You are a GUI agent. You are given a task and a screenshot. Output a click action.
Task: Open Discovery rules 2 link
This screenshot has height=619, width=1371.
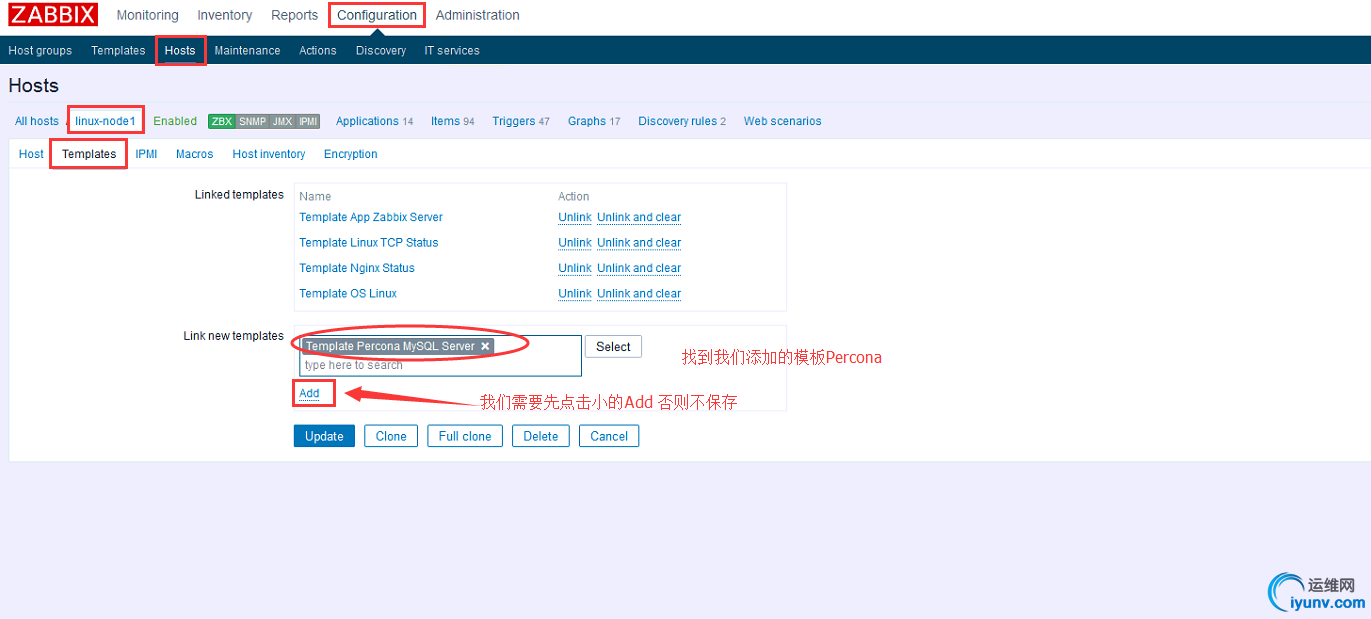pos(682,121)
